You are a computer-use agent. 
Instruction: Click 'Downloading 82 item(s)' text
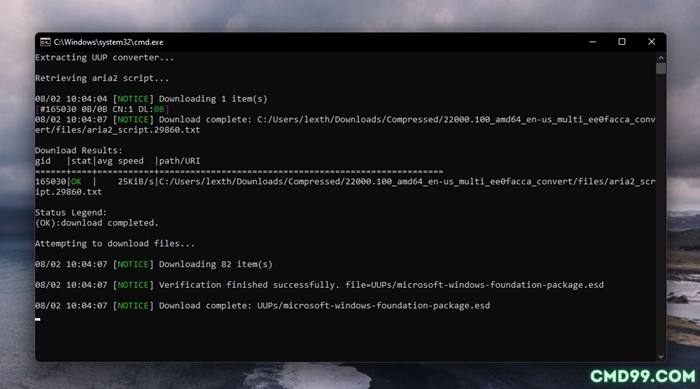pyautogui.click(x=216, y=264)
